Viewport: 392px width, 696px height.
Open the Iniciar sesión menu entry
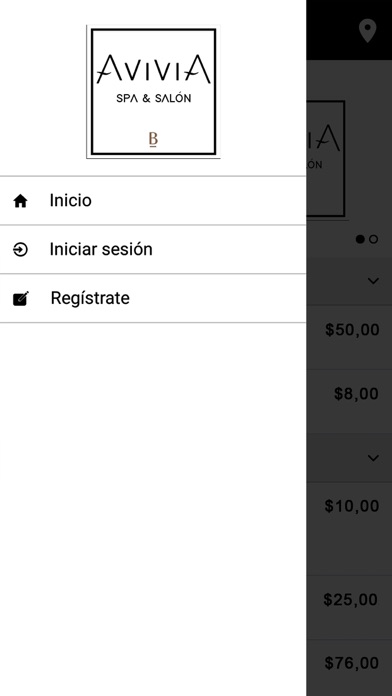point(153,249)
